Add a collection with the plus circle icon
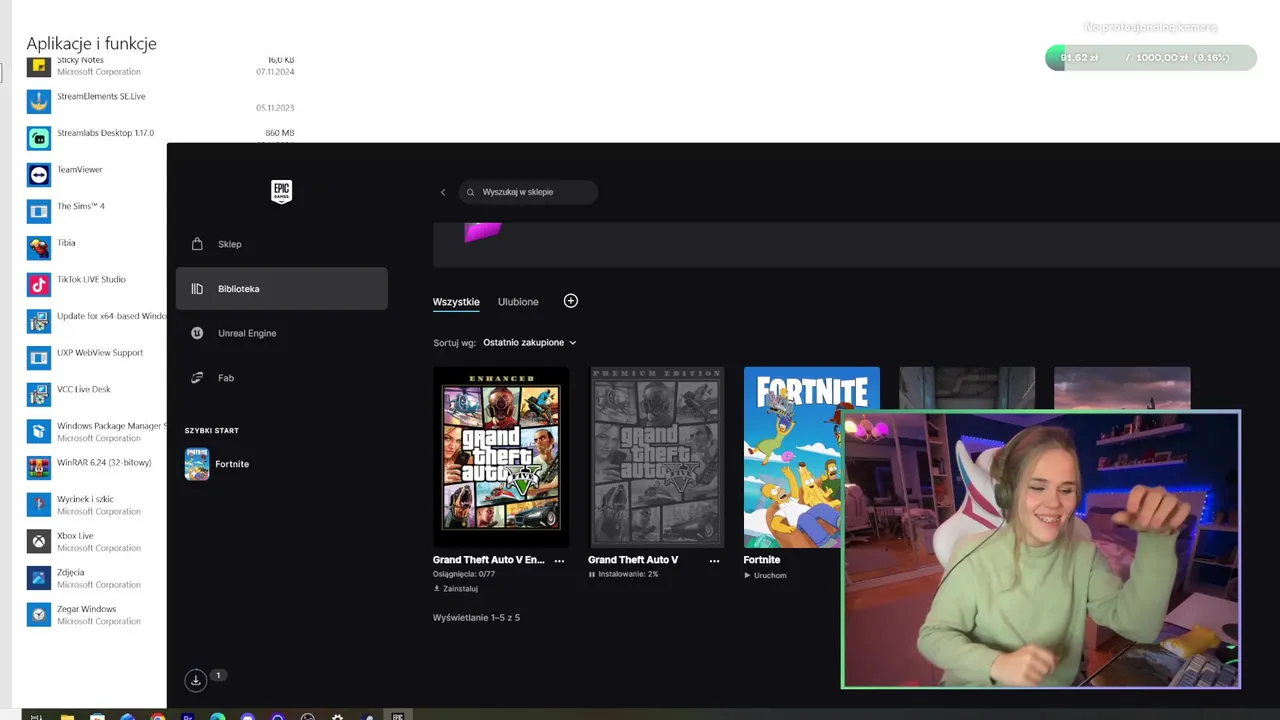Viewport: 1280px width, 720px height. pos(571,301)
